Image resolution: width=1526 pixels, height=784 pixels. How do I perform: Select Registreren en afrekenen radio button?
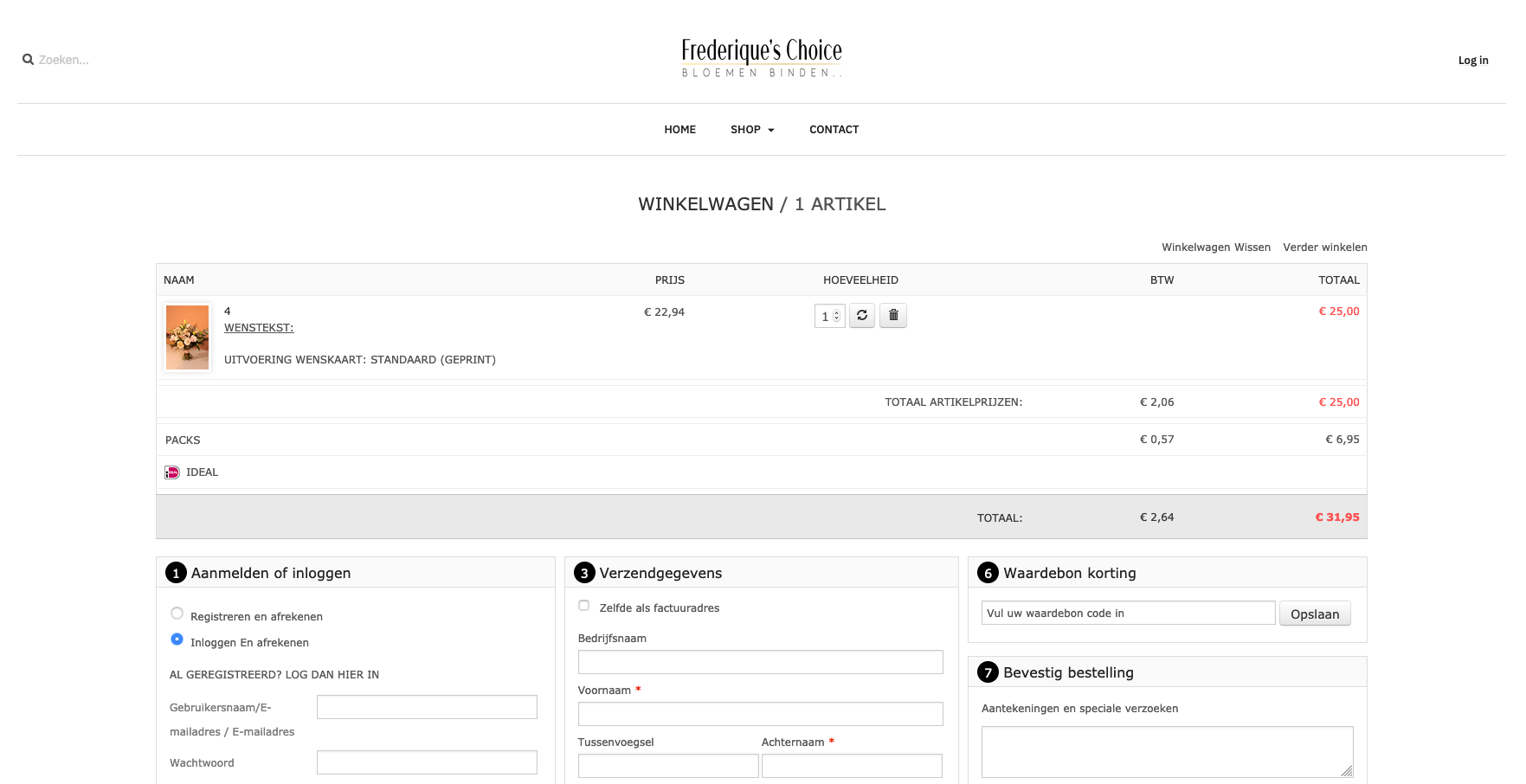point(177,614)
